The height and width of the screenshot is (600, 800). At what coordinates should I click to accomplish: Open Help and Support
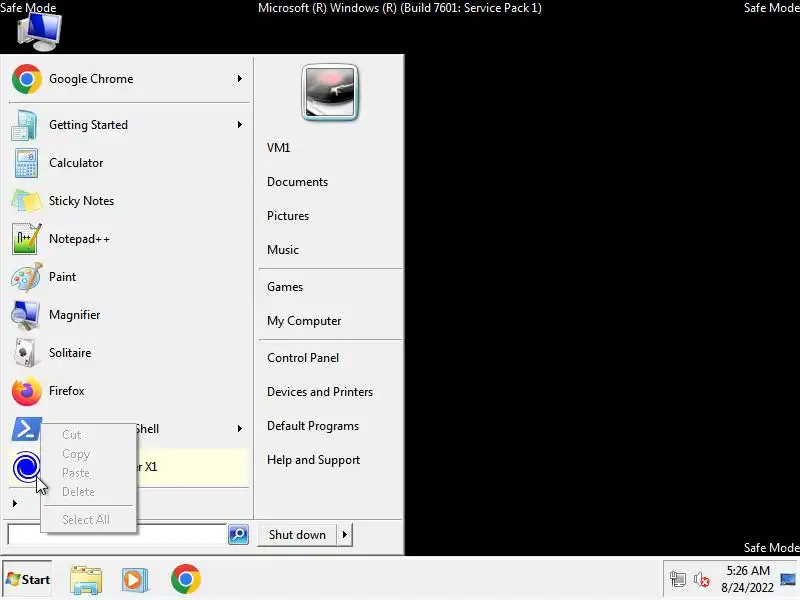coord(314,460)
